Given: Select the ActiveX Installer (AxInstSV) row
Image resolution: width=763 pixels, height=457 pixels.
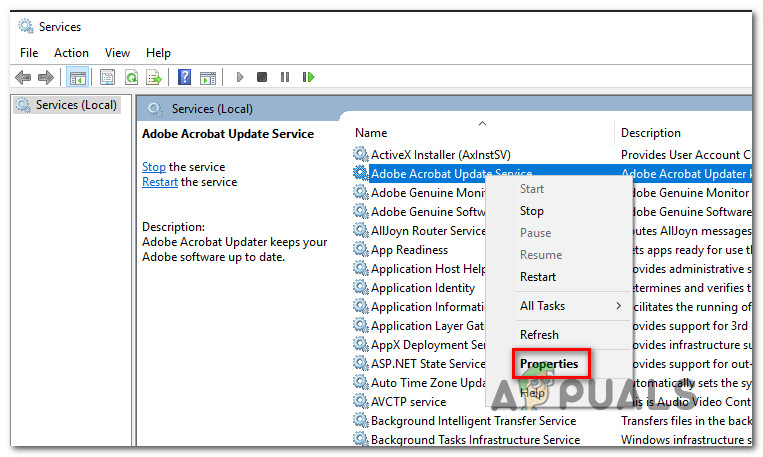Looking at the screenshot, I should coord(440,155).
